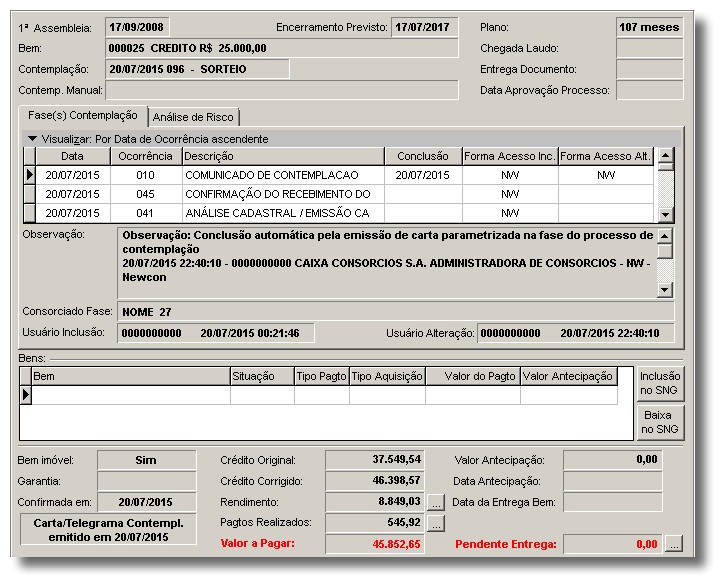Click the Crédito Original value 37.549,54

(x=375, y=460)
